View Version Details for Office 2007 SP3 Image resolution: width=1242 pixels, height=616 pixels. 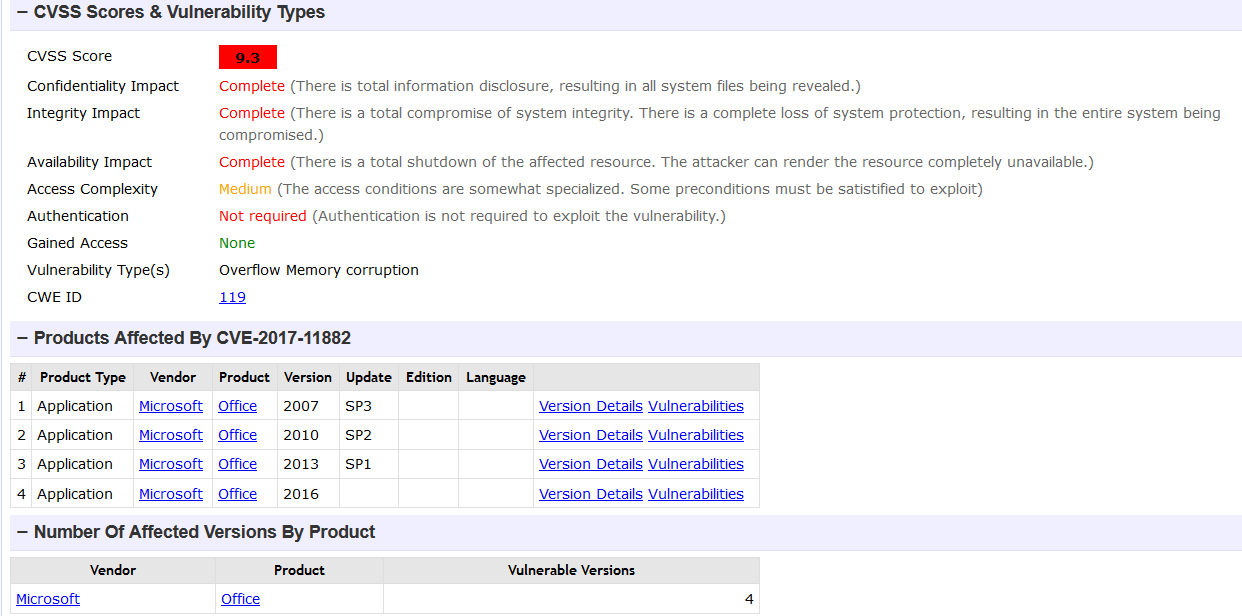coord(591,406)
